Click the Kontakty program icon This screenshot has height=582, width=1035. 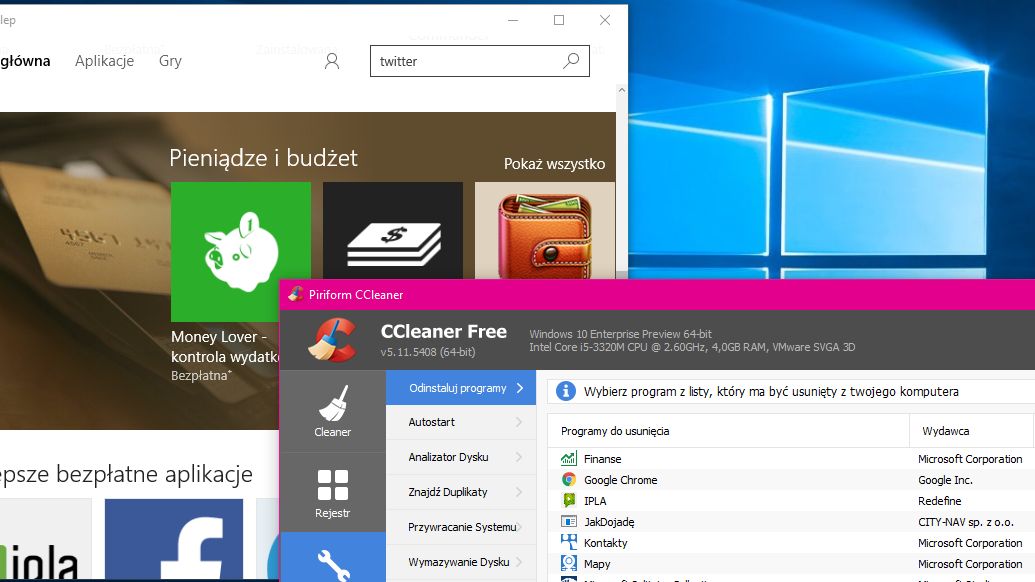(x=568, y=542)
